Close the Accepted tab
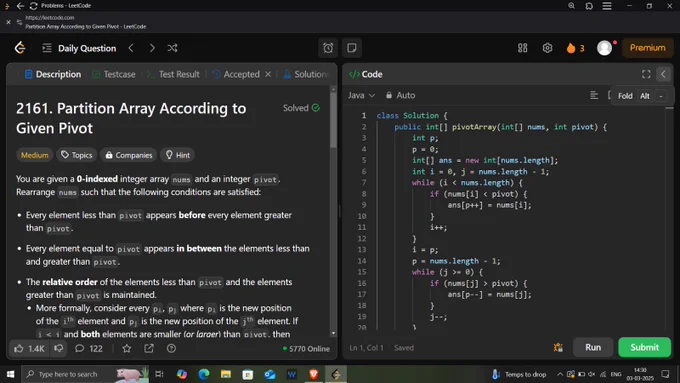680x383 pixels. pyautogui.click(x=268, y=74)
